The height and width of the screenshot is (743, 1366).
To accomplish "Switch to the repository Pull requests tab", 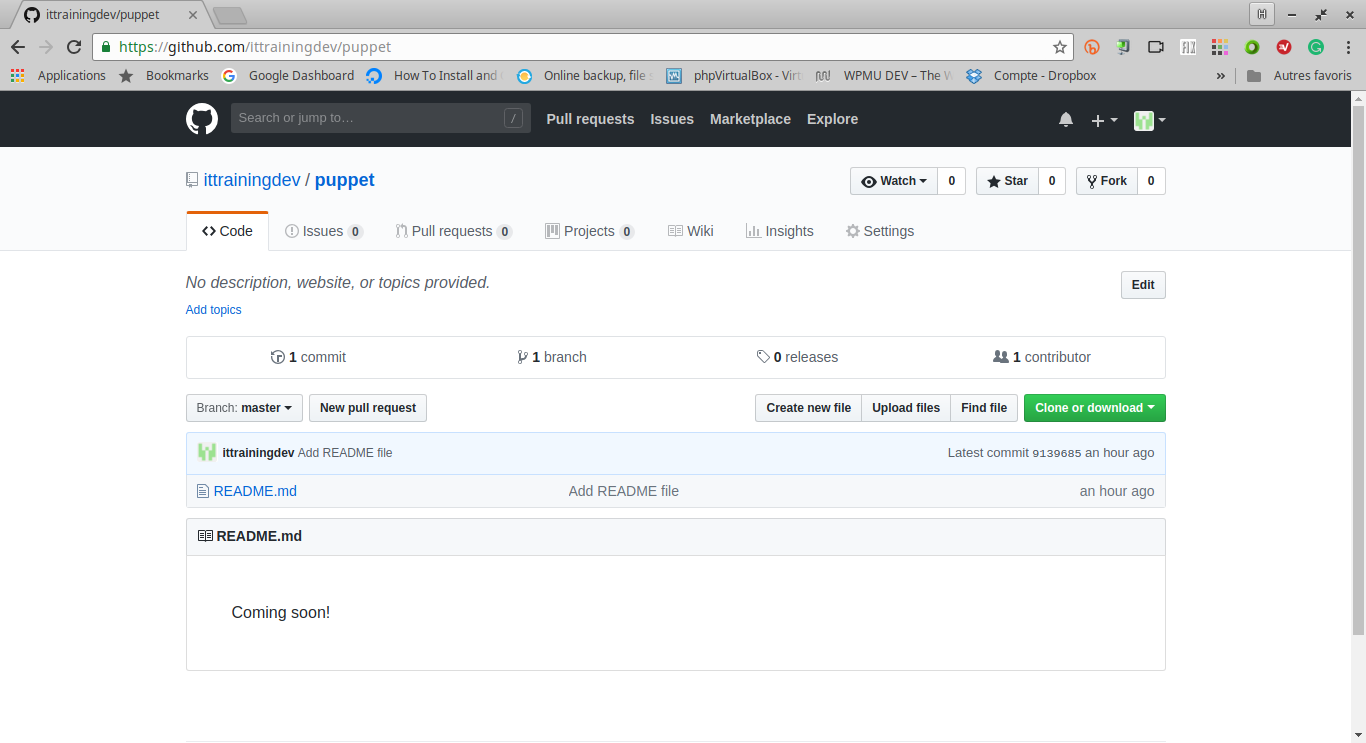I will tap(454, 231).
